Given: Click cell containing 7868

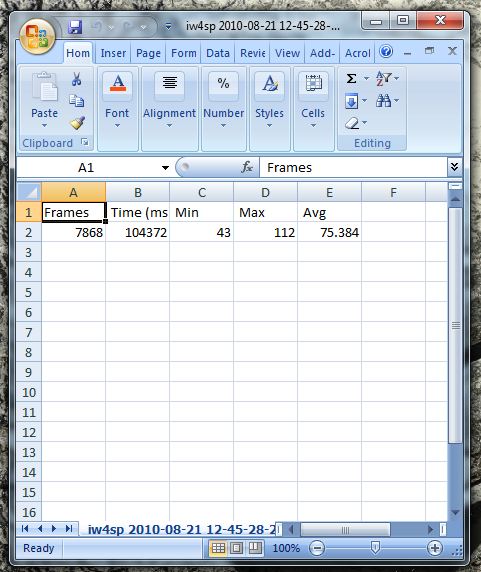Looking at the screenshot, I should [74, 232].
